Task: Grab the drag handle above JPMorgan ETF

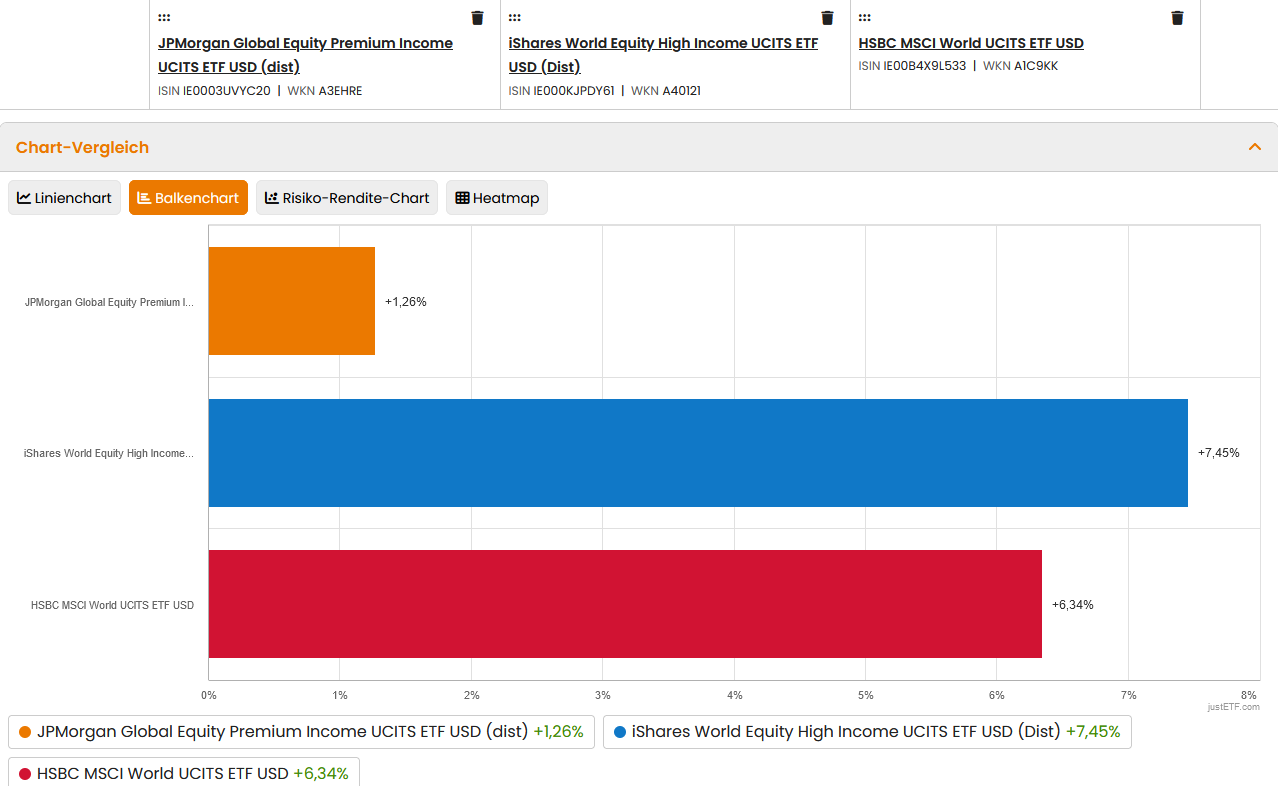Action: click(x=164, y=18)
